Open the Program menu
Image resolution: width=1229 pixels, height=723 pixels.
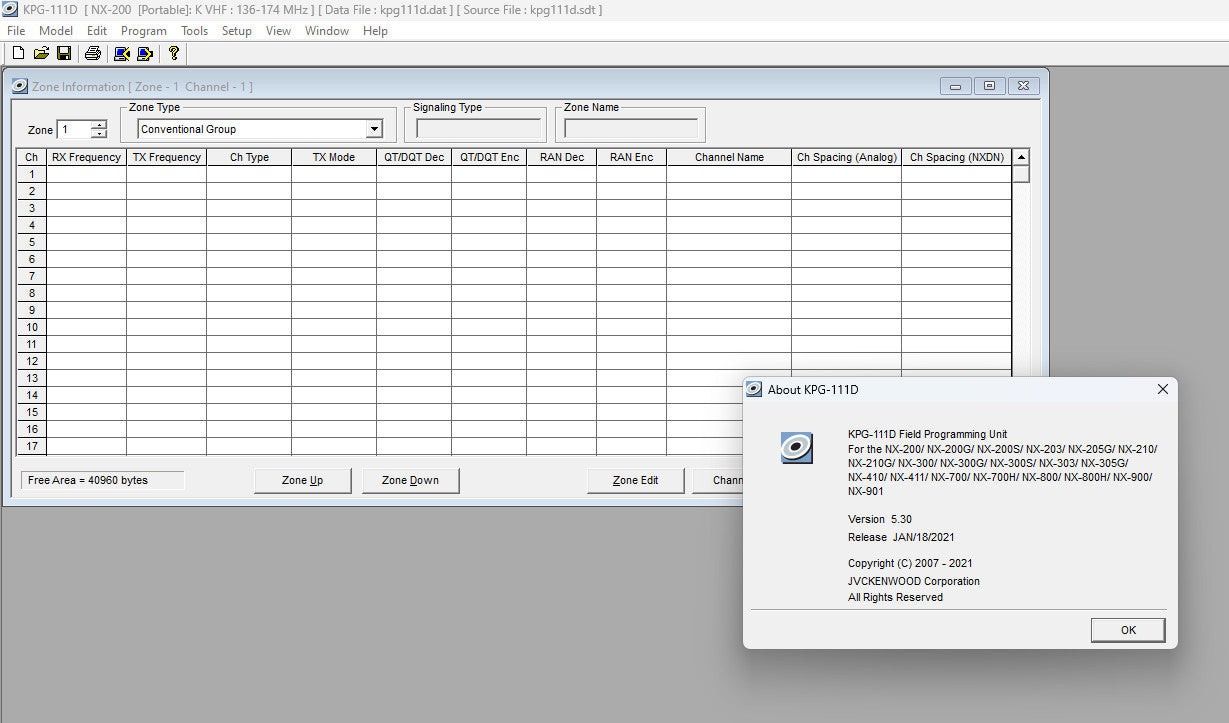coord(143,31)
